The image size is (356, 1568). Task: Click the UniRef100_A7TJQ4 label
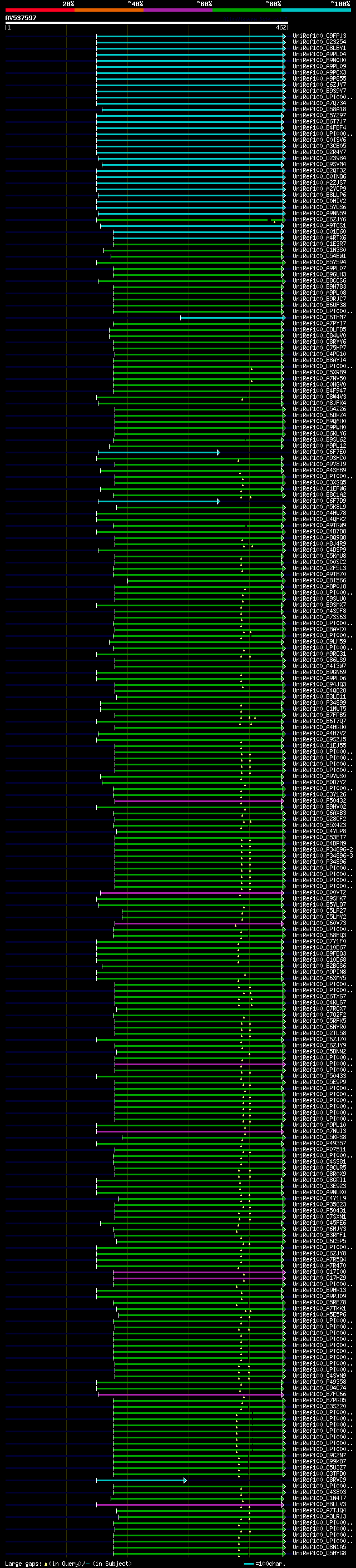coord(319,1511)
